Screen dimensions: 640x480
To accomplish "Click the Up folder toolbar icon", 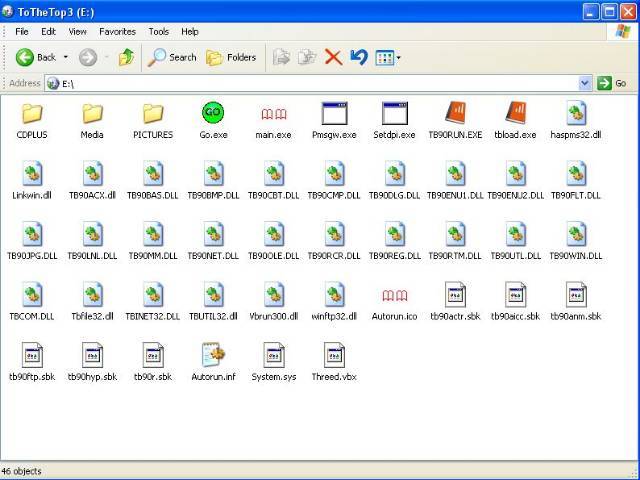I will pyautogui.click(x=126, y=57).
